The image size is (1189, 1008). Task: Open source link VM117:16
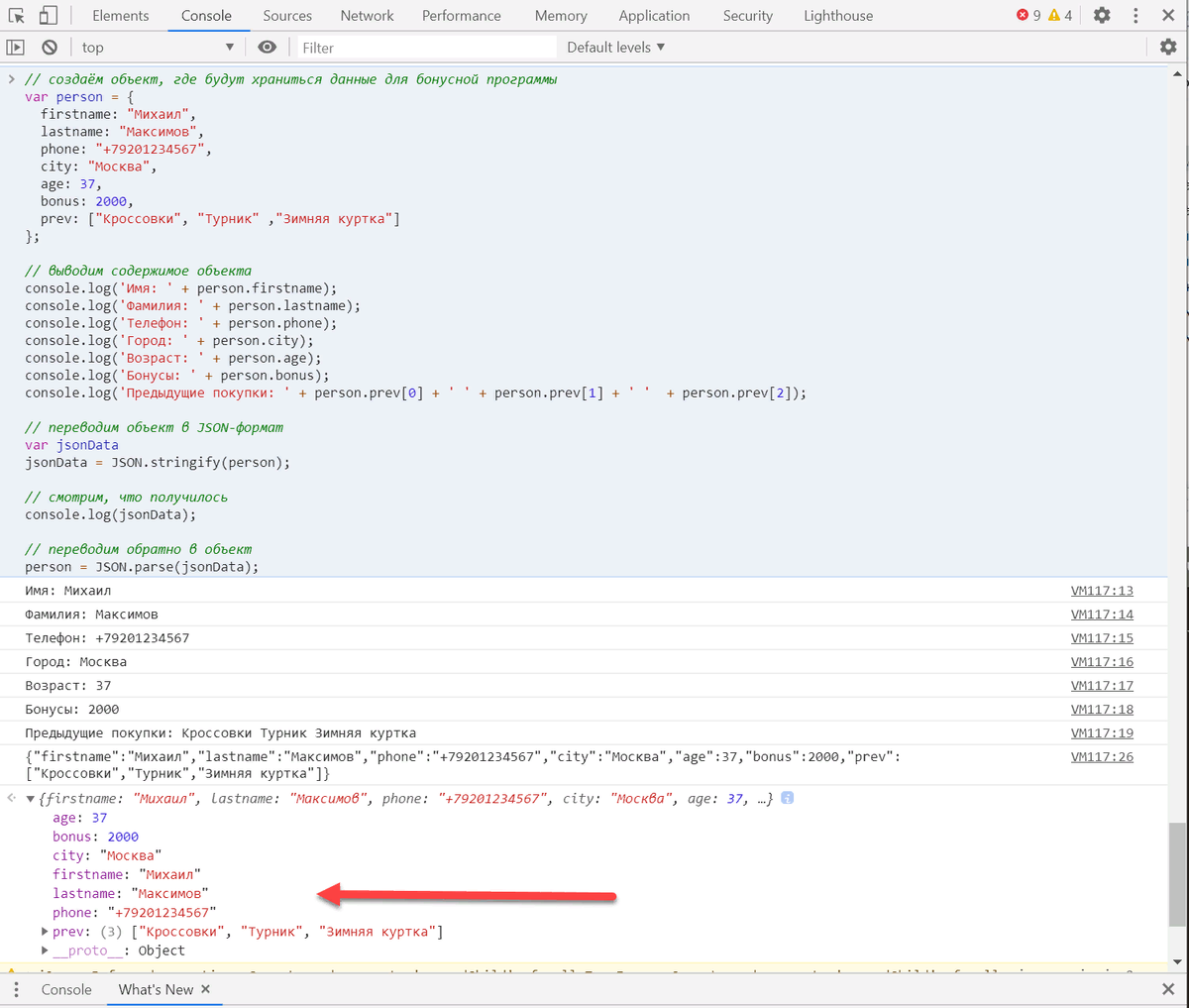point(1102,662)
